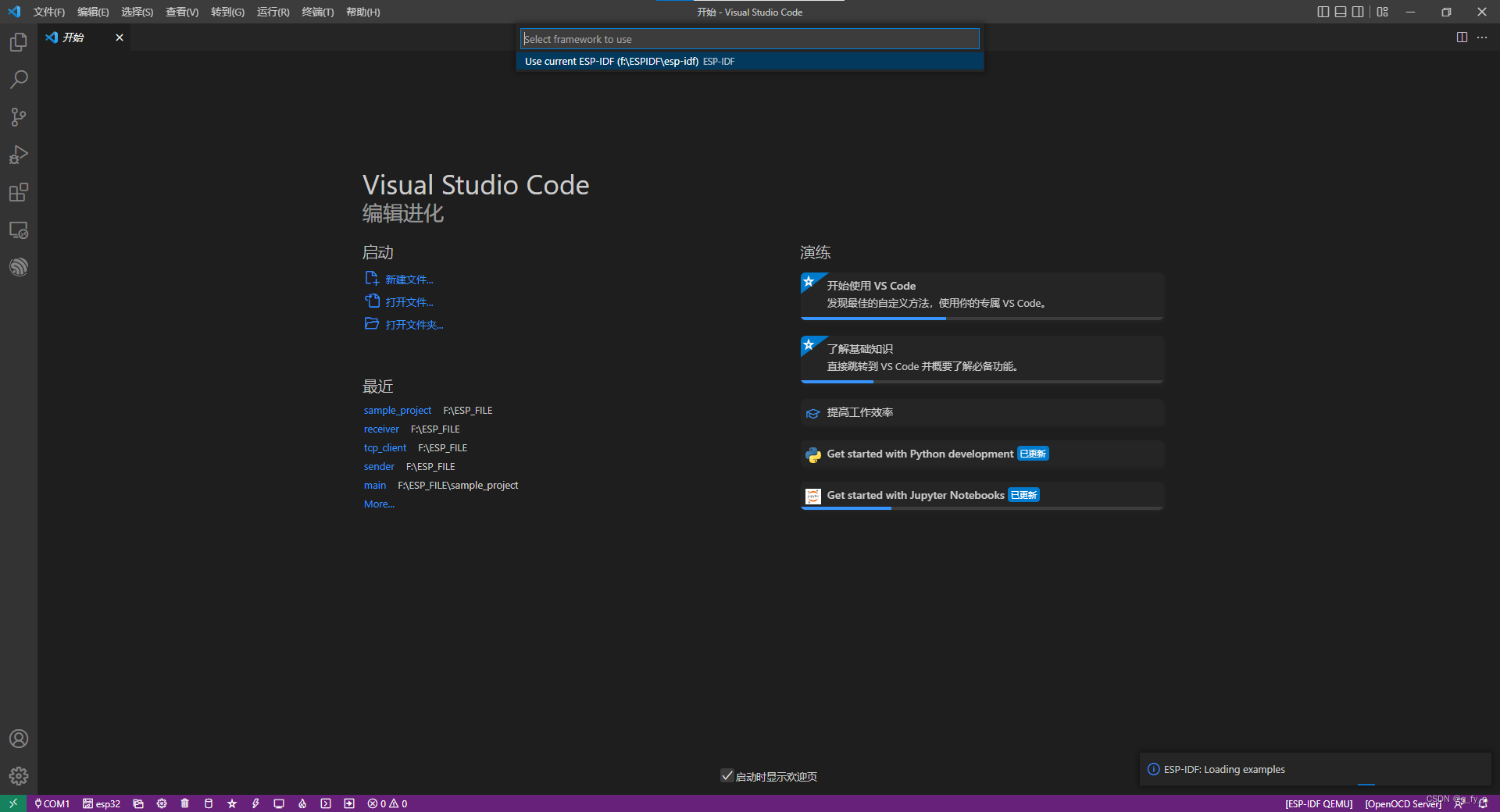Image resolution: width=1500 pixels, height=812 pixels.
Task: Open the 提高工作效率 walkthrough
Action: [x=982, y=412]
